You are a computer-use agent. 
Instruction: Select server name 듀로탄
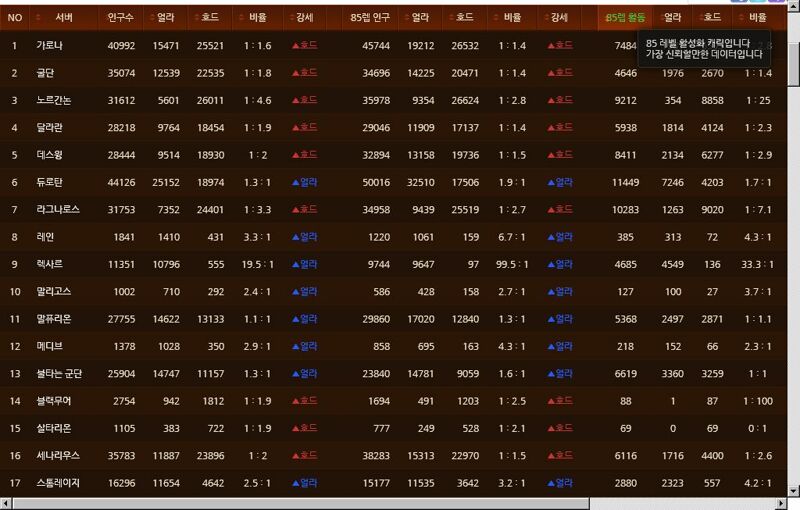(49, 182)
